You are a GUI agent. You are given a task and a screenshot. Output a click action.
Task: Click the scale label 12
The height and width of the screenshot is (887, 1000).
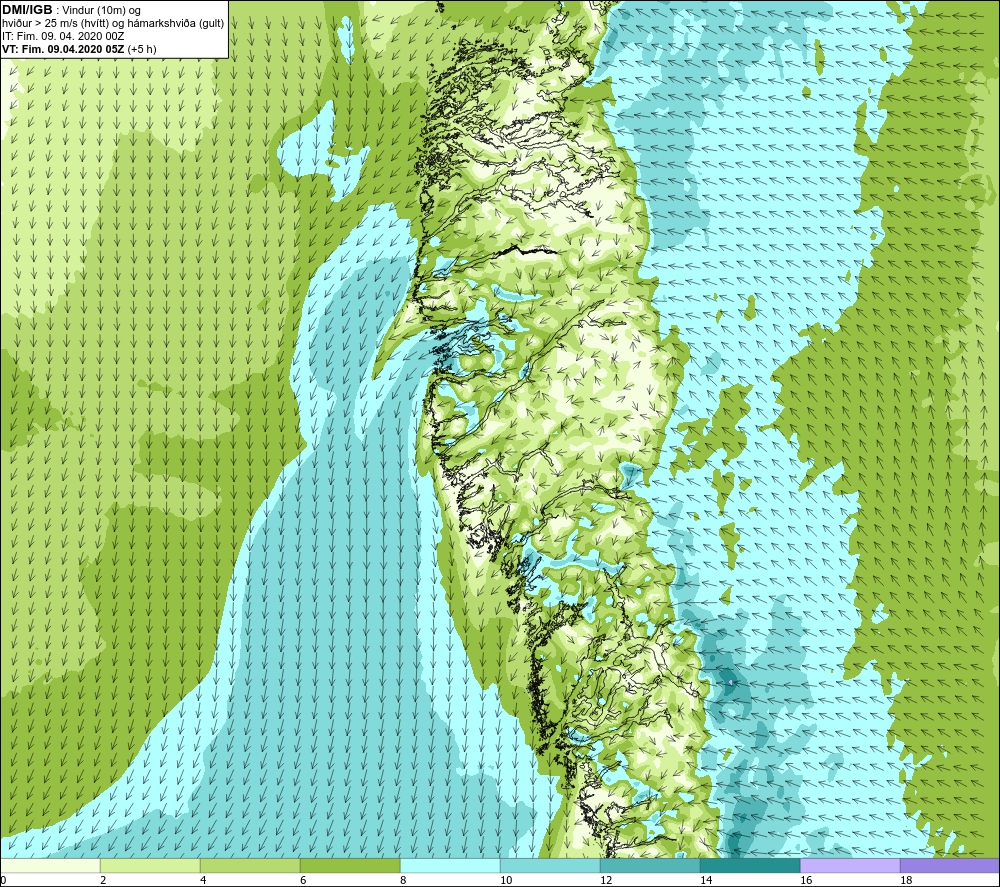point(606,881)
